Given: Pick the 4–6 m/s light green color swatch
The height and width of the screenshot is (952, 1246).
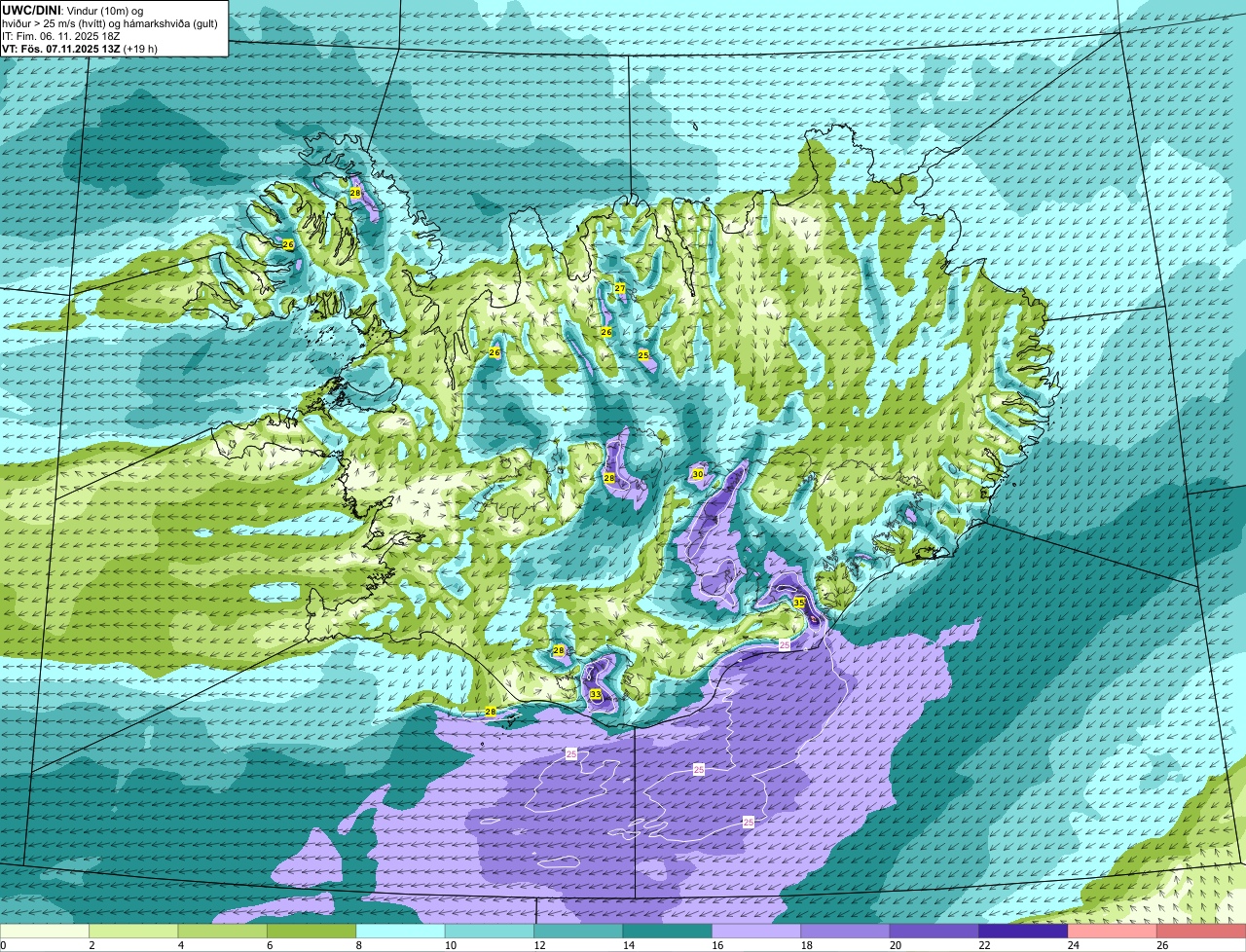Looking at the screenshot, I should point(222,932).
